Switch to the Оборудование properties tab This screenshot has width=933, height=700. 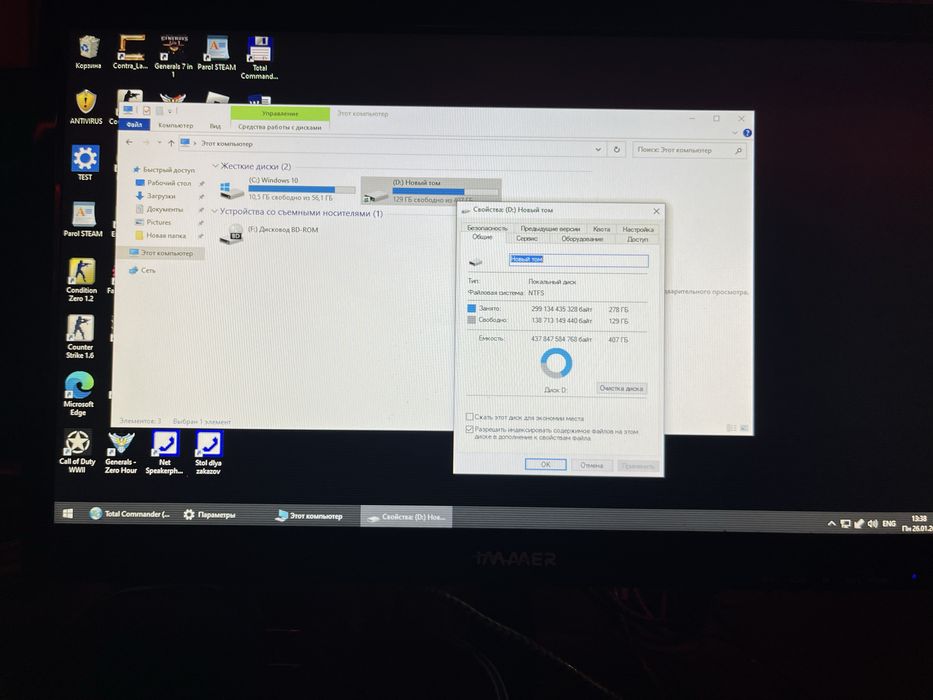pyautogui.click(x=582, y=239)
